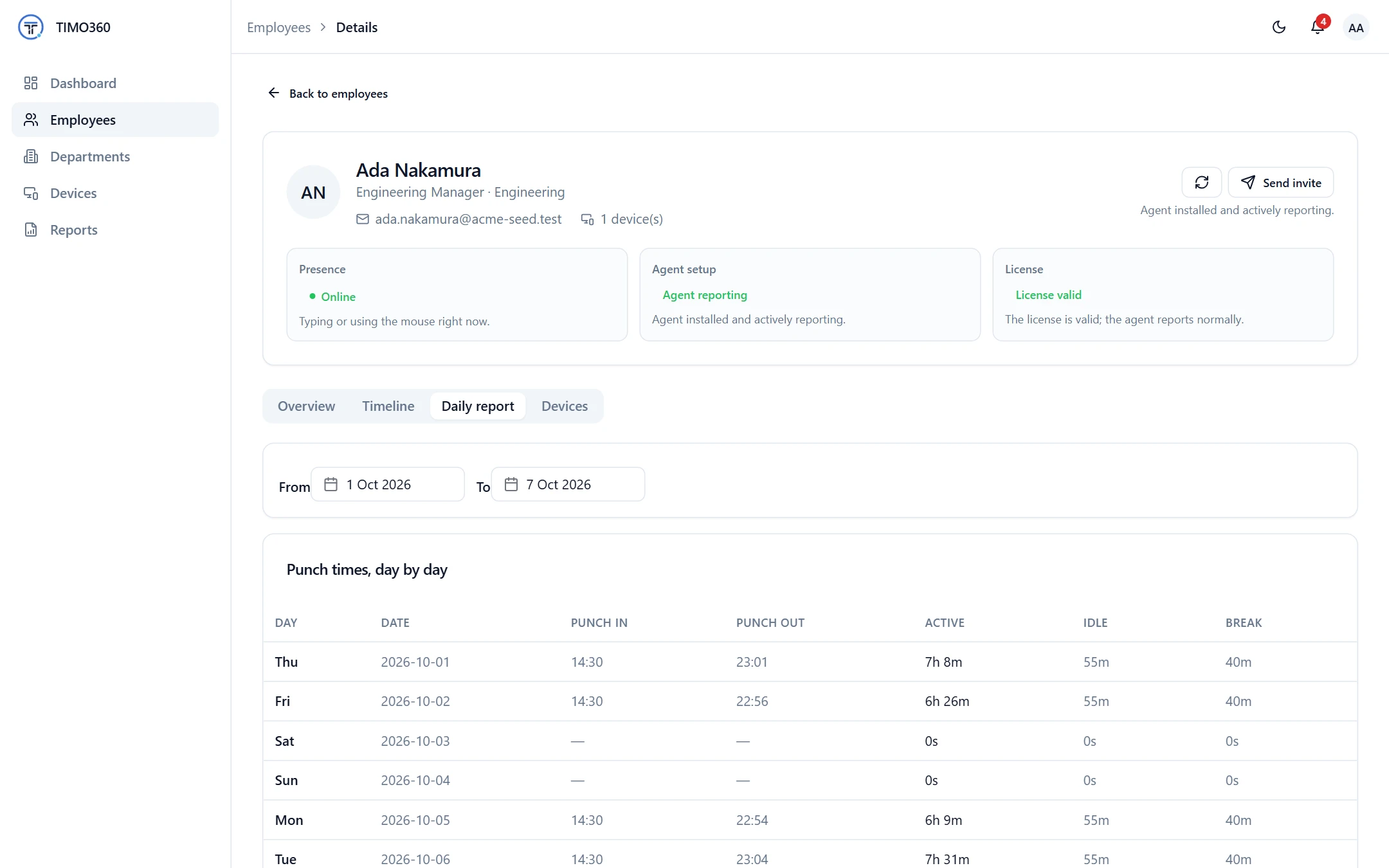1389x868 pixels.
Task: Click the back arrow icon
Action: point(274,93)
